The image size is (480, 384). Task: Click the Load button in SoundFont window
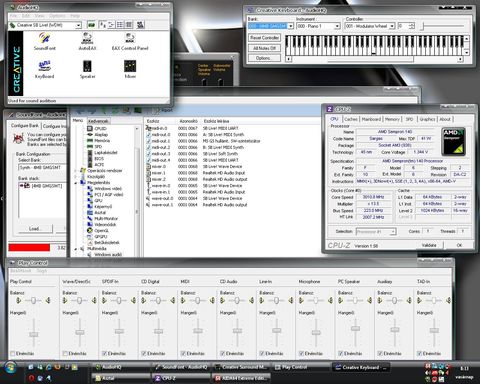point(35,229)
